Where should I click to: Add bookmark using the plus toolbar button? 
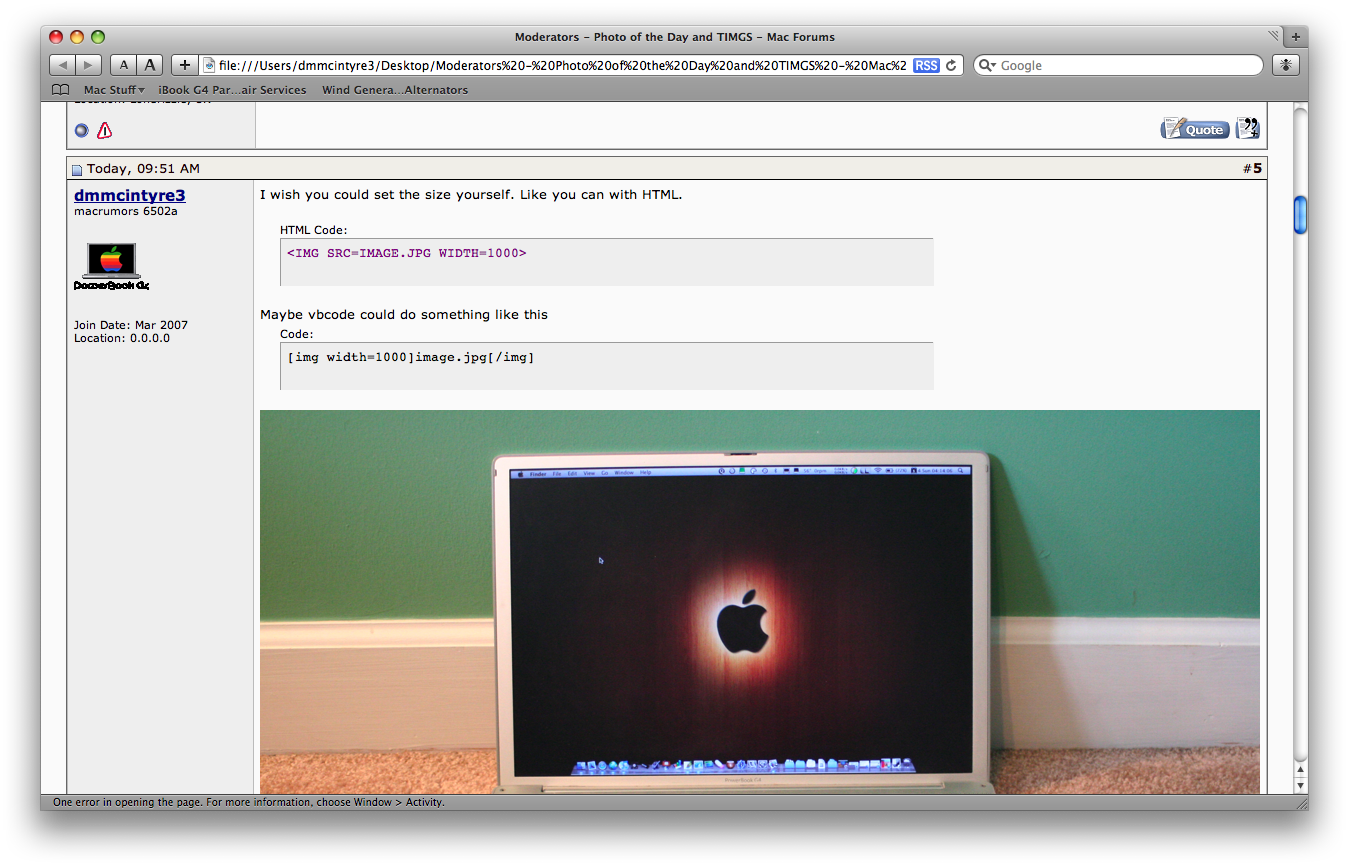(184, 65)
